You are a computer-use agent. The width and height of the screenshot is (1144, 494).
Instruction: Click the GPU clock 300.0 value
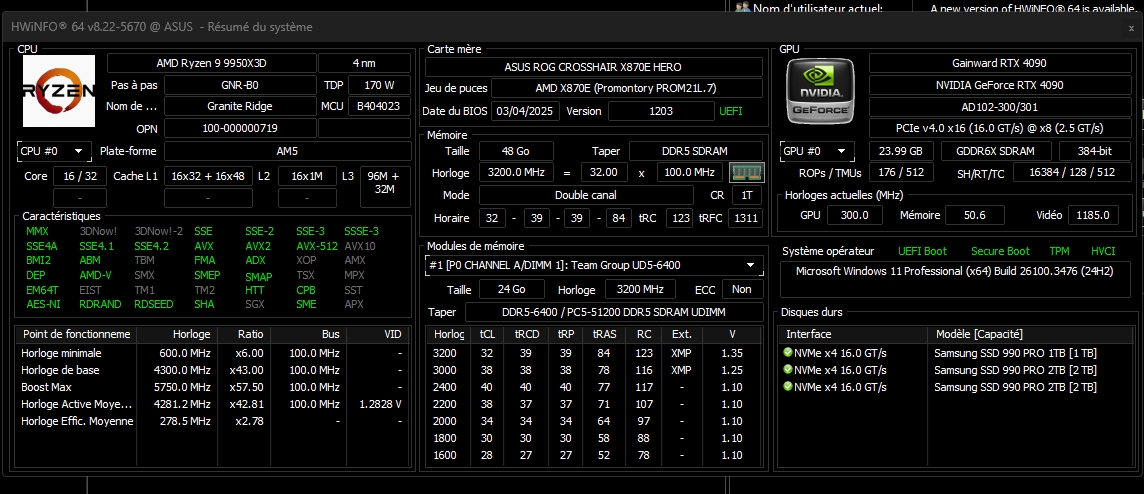(x=855, y=215)
